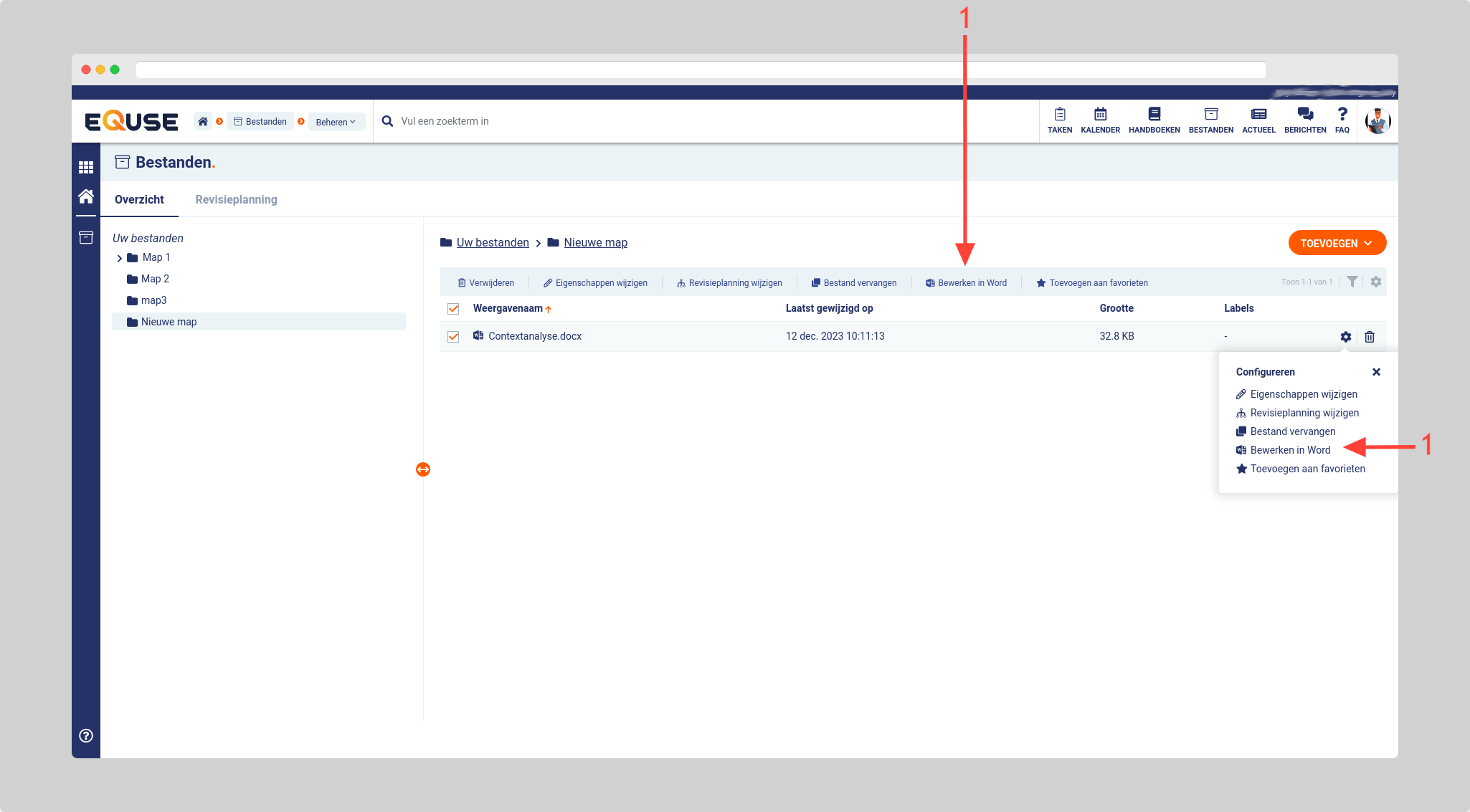Select Nieuwe map in folder tree
The height and width of the screenshot is (812, 1470).
[259, 322]
